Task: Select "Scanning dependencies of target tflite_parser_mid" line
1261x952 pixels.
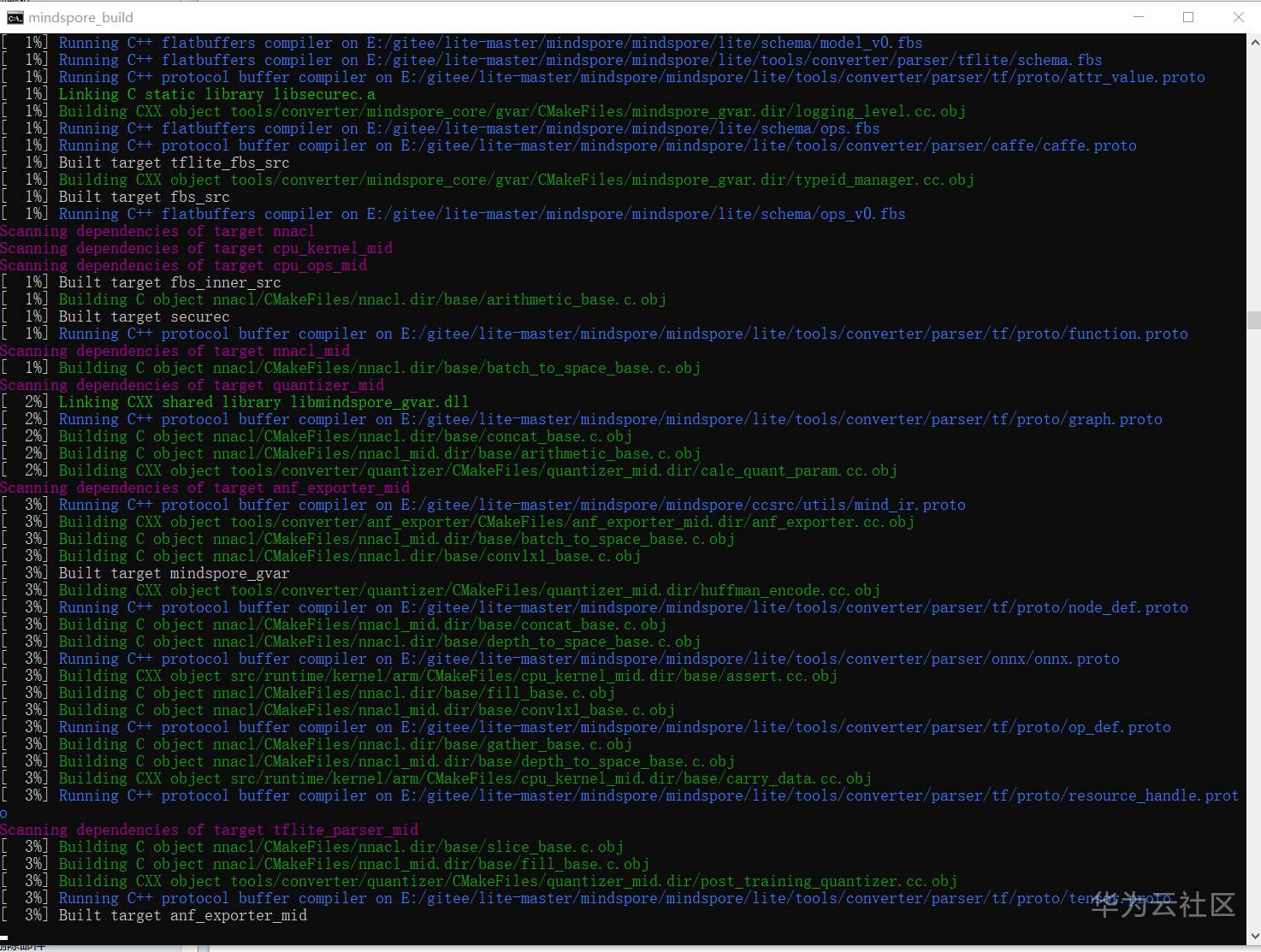Action: point(209,830)
